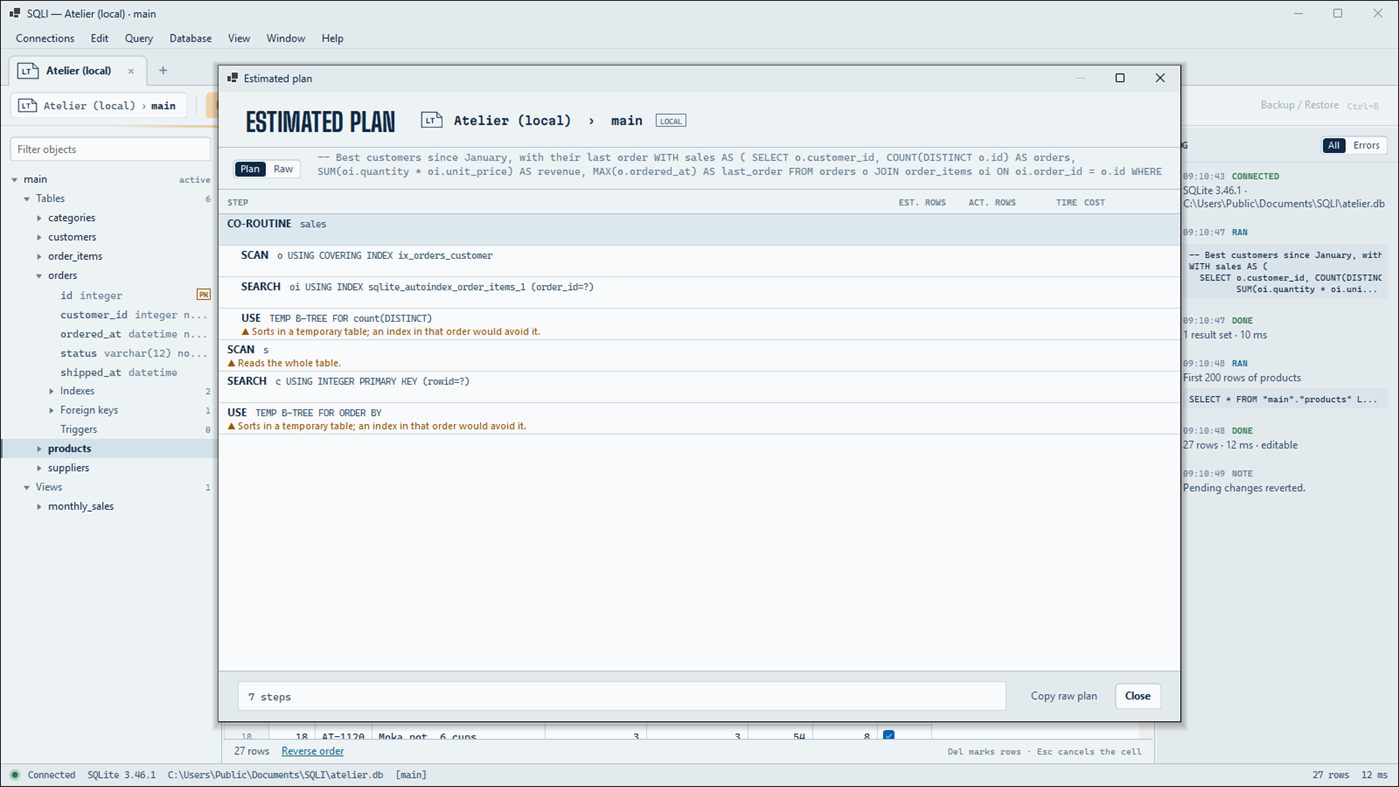Click the Reverse order link

pyautogui.click(x=313, y=751)
